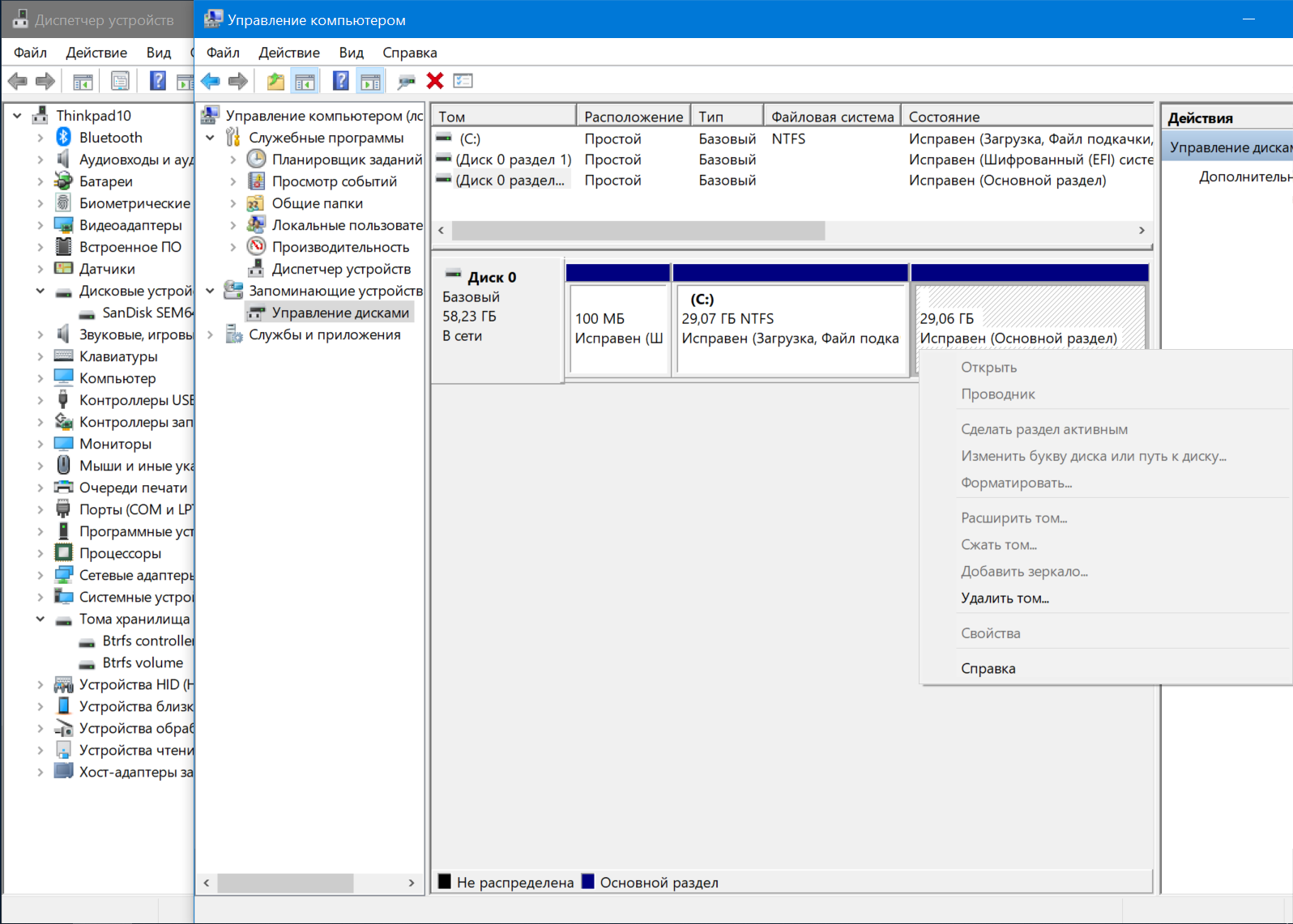1293x924 pixels.
Task: Toggle Show/Hide Console Tree button in Computer Management
Action: [x=305, y=81]
